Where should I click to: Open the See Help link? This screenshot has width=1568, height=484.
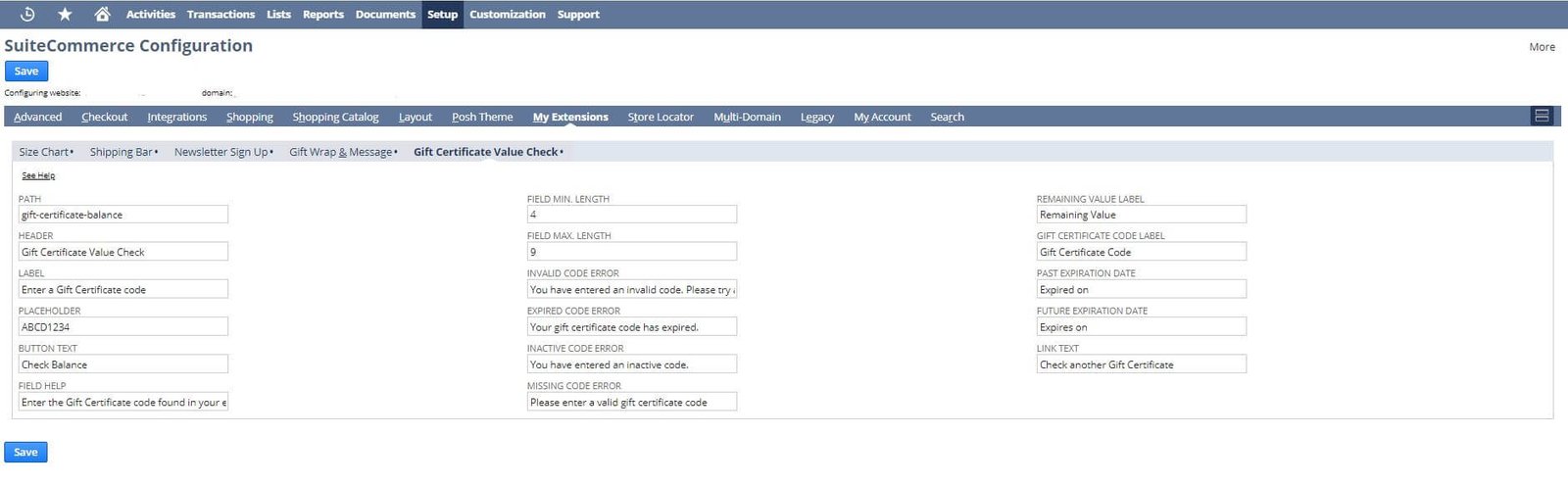tap(38, 175)
